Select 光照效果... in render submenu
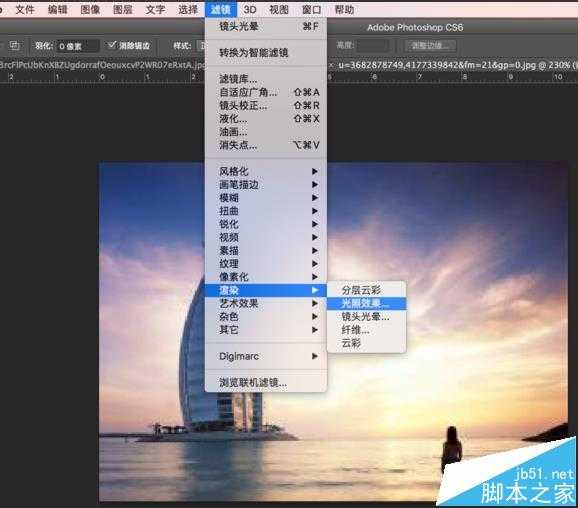Screen dimensions: 578x508 tap(366, 304)
